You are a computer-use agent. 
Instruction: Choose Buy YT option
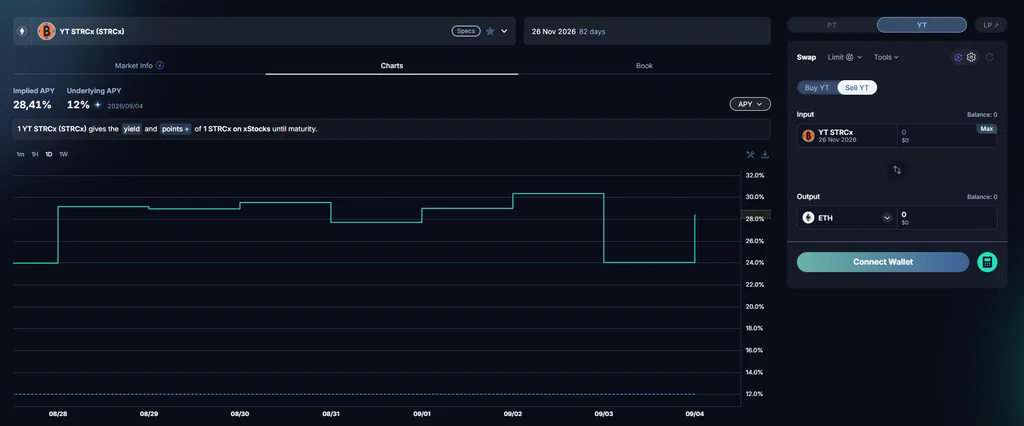pyautogui.click(x=817, y=88)
